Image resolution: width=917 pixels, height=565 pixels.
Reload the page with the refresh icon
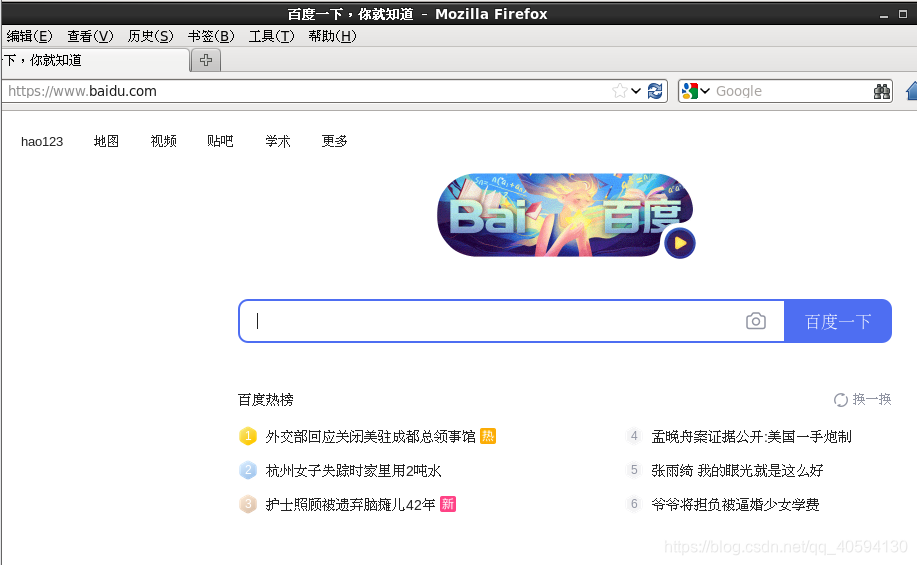pyautogui.click(x=655, y=91)
